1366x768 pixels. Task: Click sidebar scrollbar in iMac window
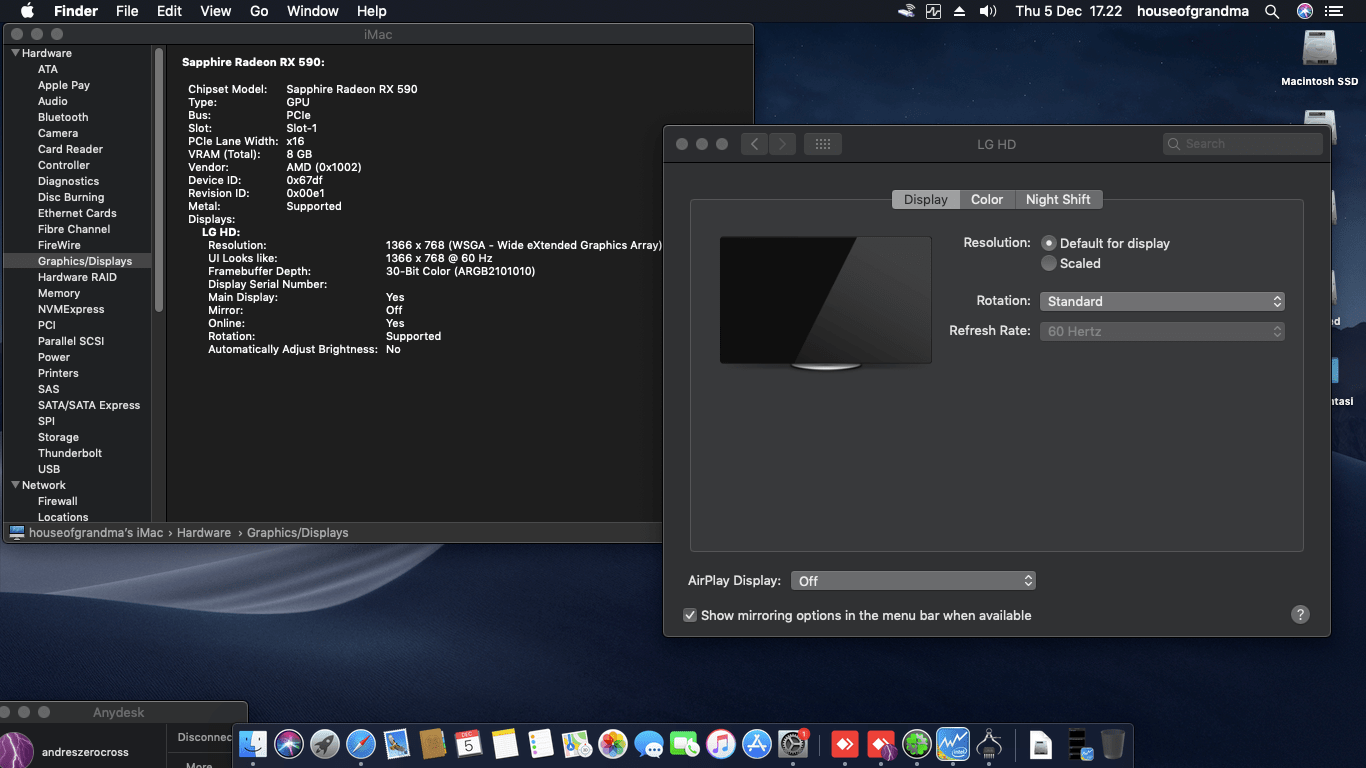158,180
